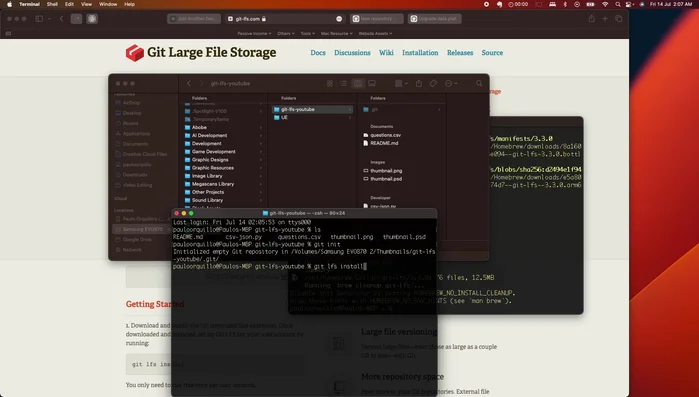Click Finder tags button

[x=433, y=83]
